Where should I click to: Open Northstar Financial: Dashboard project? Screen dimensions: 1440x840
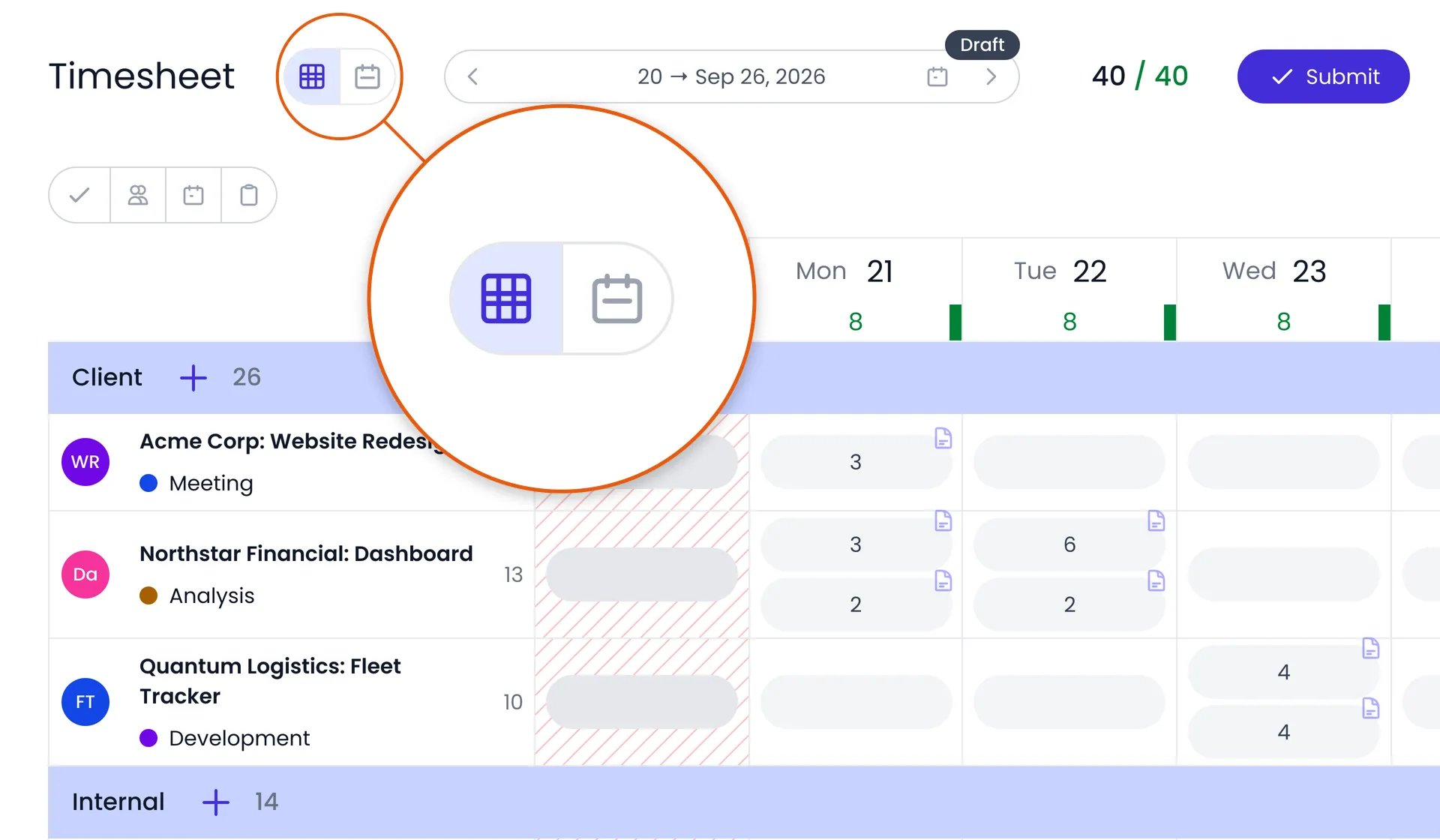pyautogui.click(x=306, y=553)
